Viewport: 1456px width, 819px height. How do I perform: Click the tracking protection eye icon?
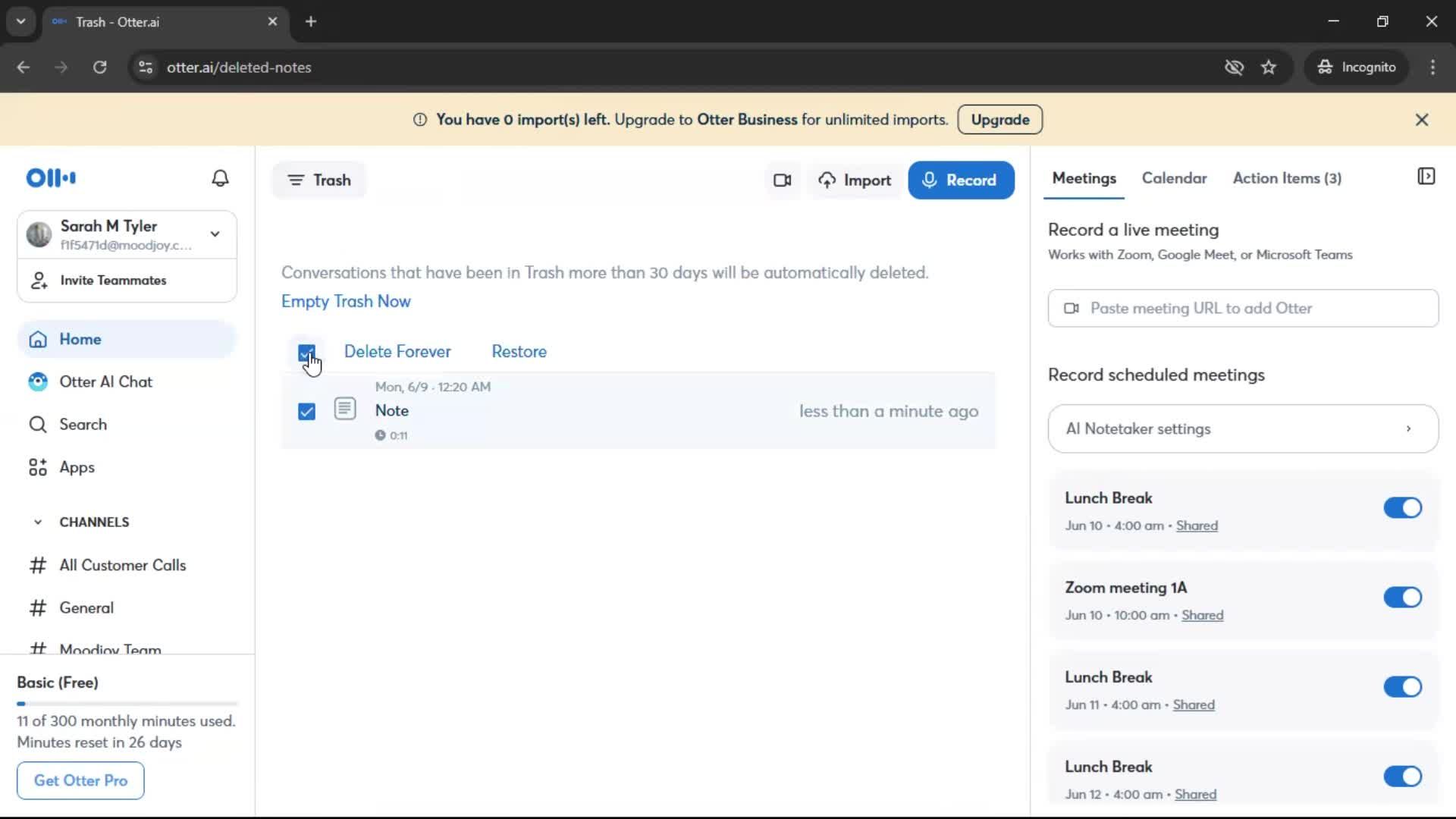[x=1234, y=67]
